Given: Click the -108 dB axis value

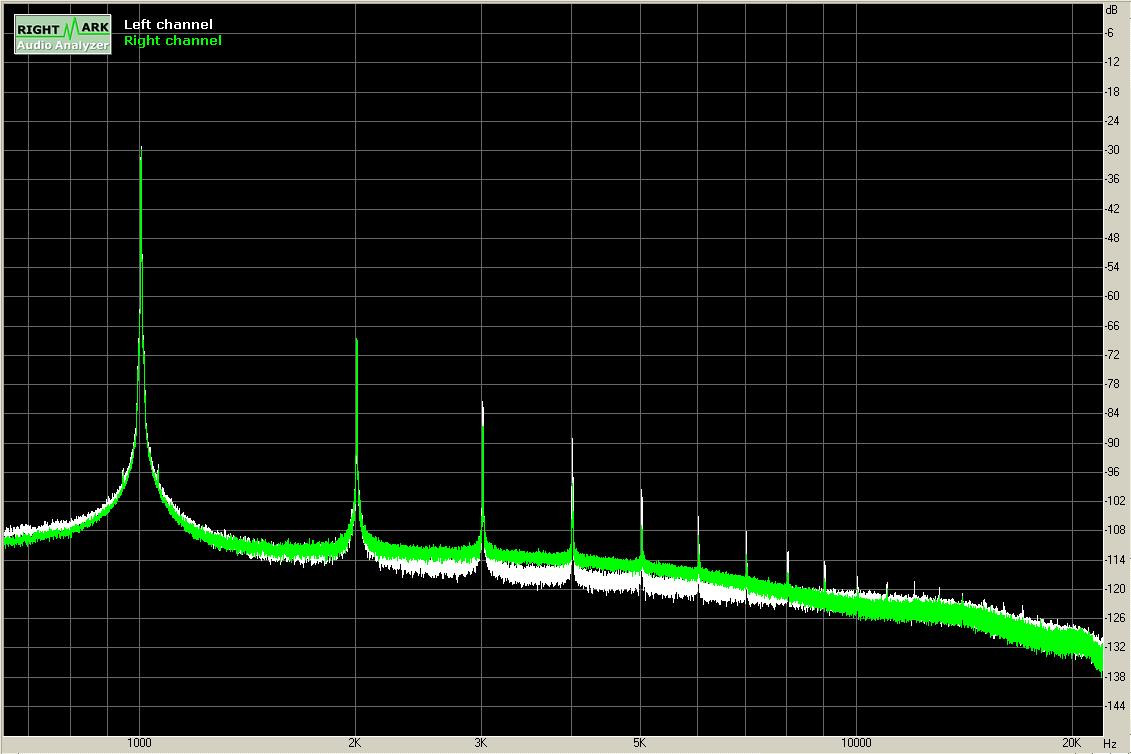Looking at the screenshot, I should coord(1115,530).
